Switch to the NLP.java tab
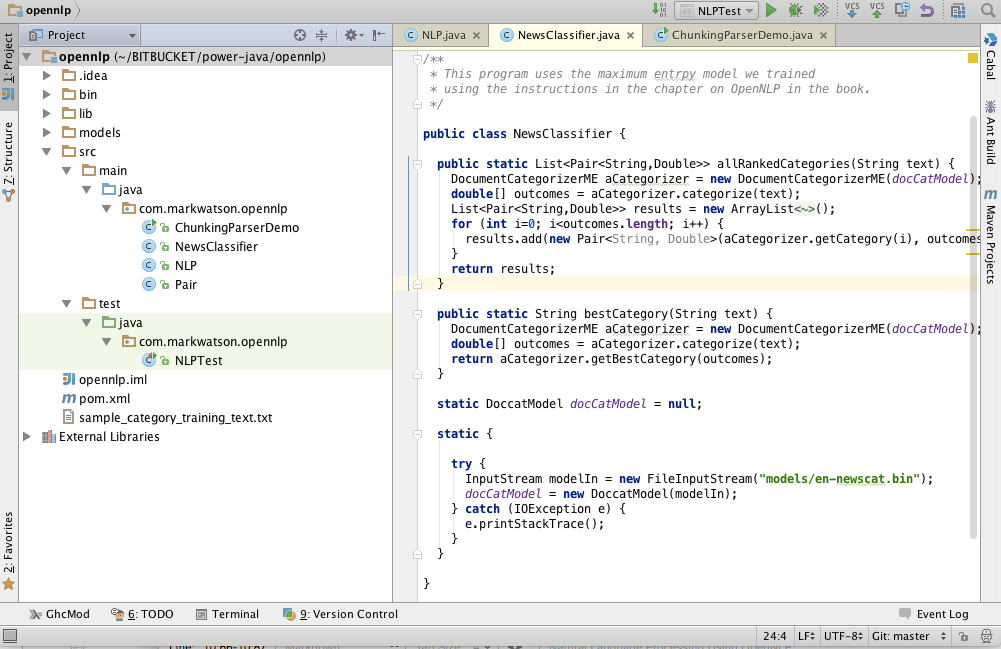 pos(443,33)
